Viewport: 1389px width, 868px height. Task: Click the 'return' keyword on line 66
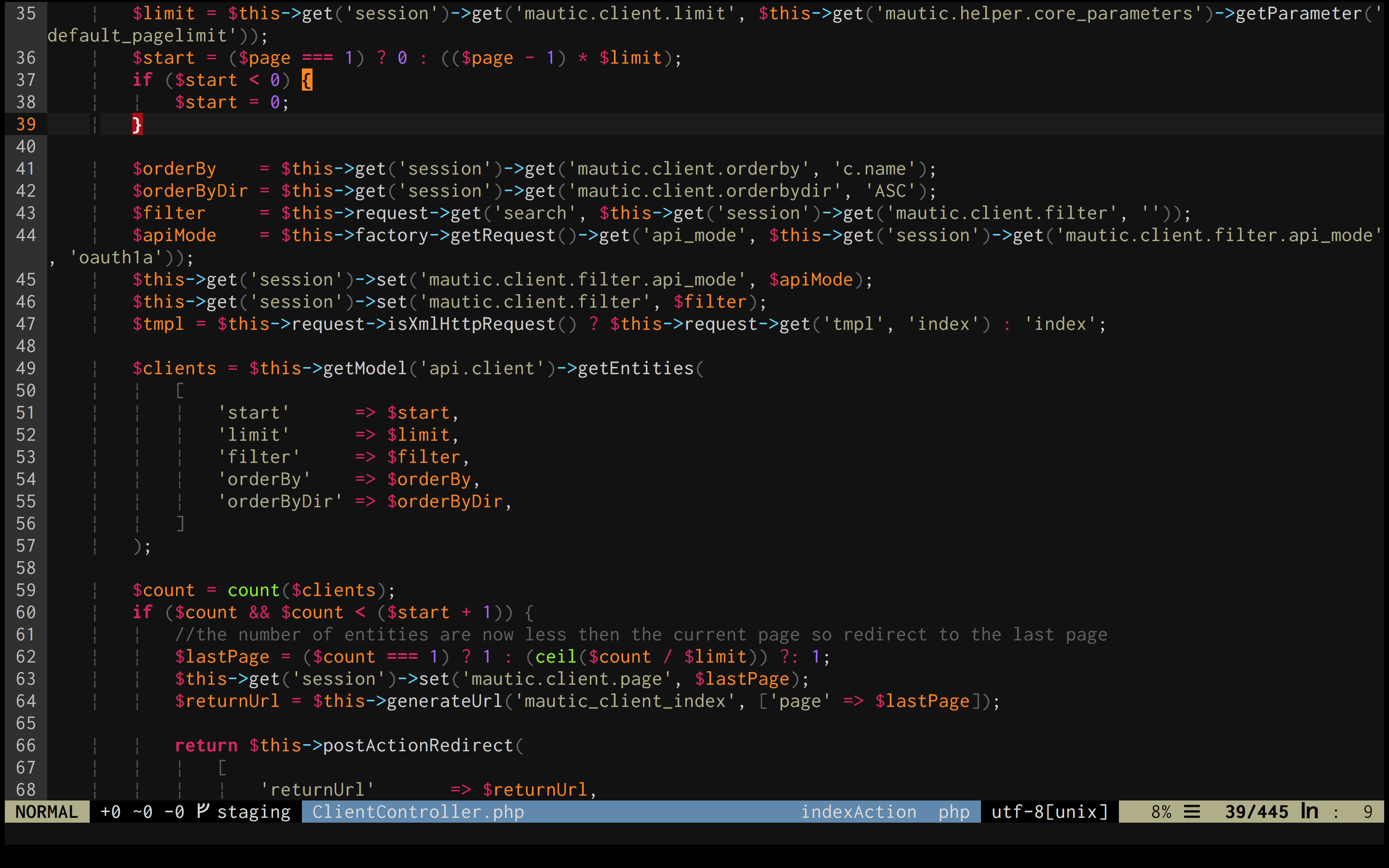[x=206, y=746]
